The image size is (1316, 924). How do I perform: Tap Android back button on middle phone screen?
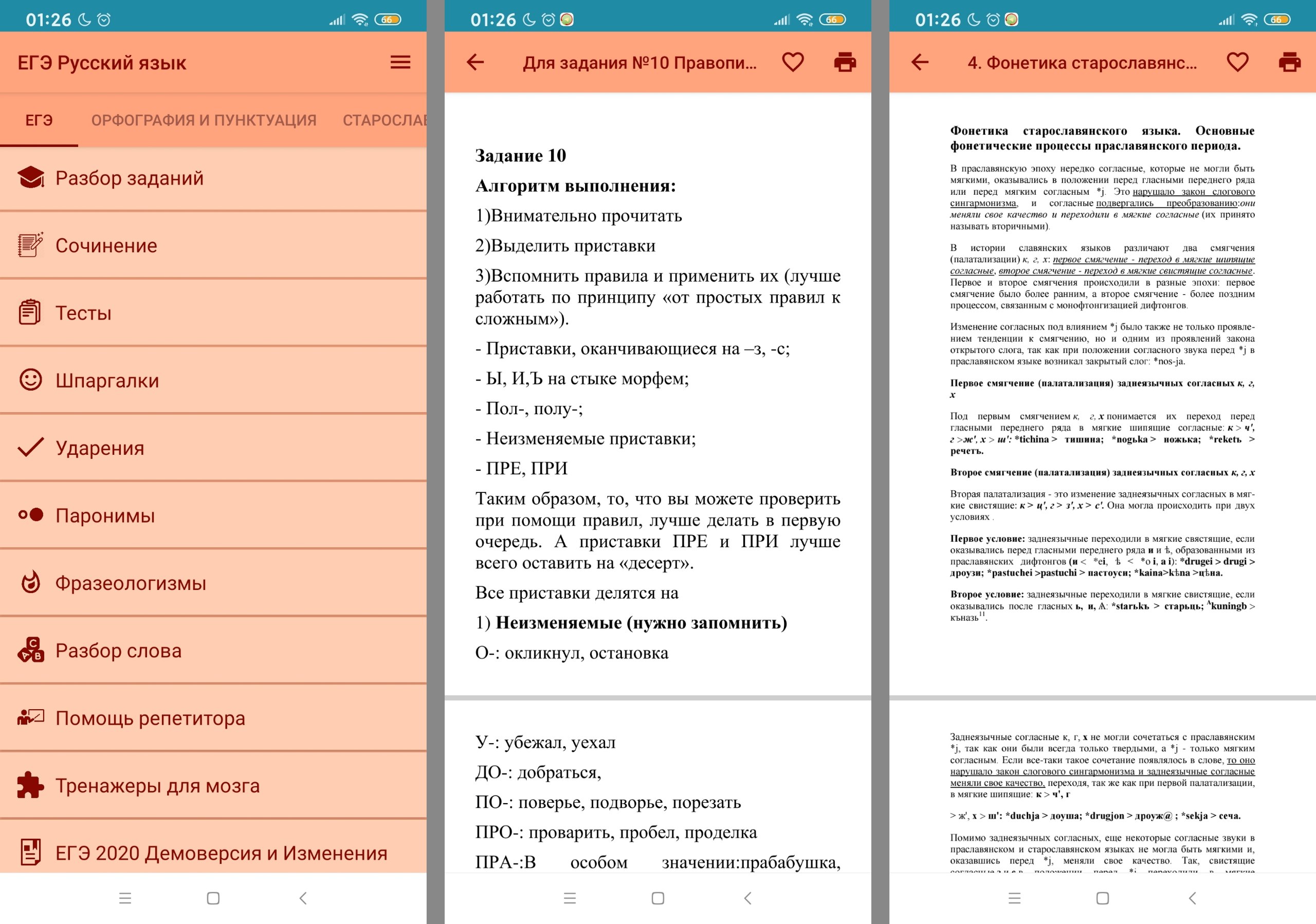(x=747, y=898)
